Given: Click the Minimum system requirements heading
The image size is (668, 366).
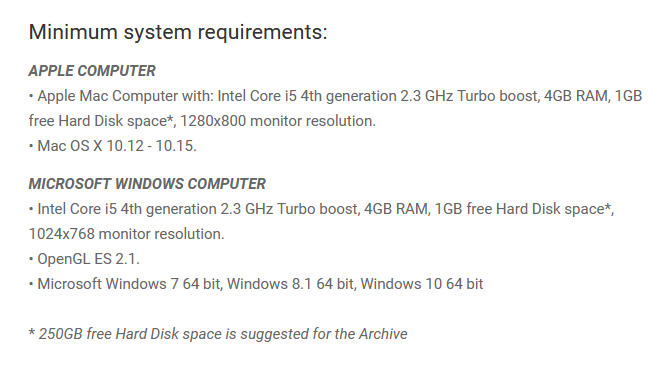Looking at the screenshot, I should 178,32.
